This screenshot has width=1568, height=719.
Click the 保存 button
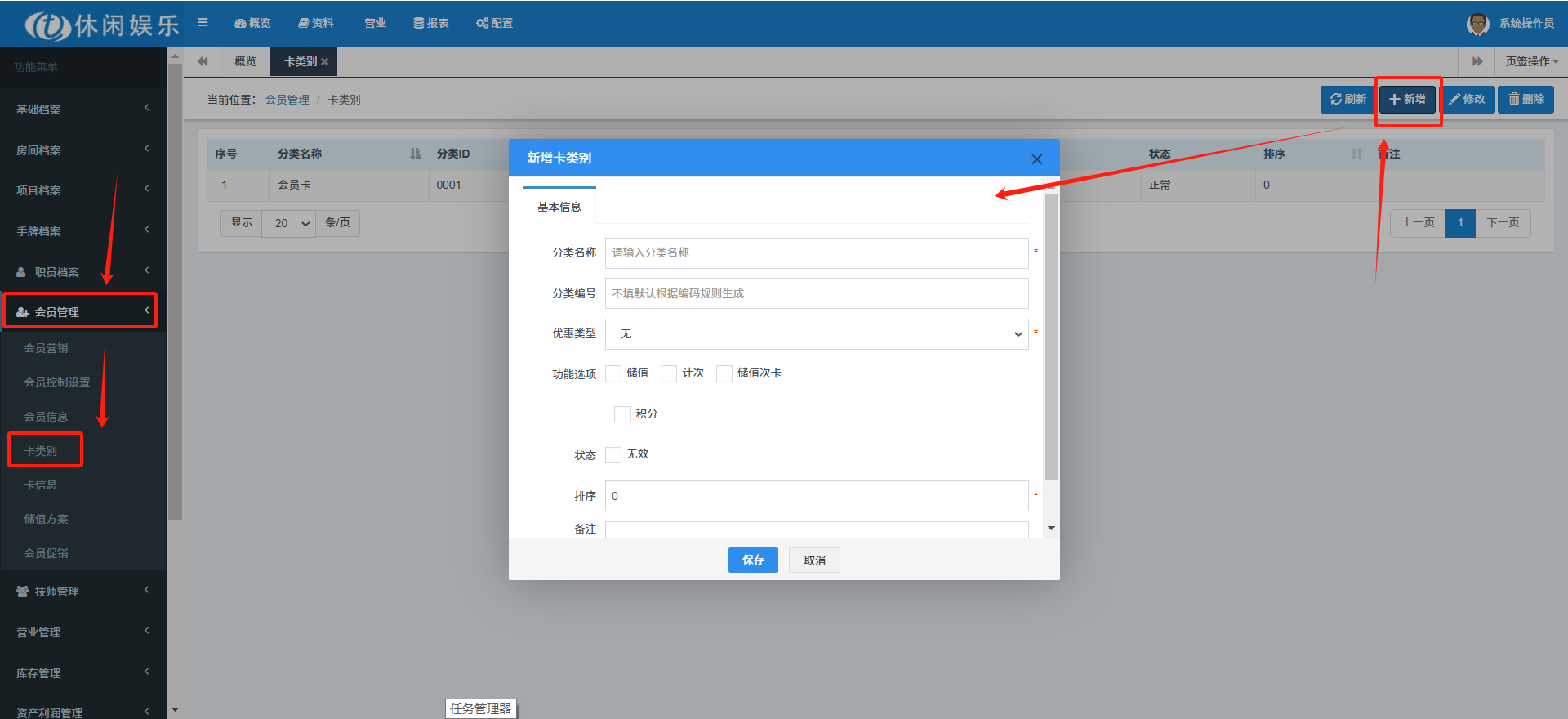(752, 560)
